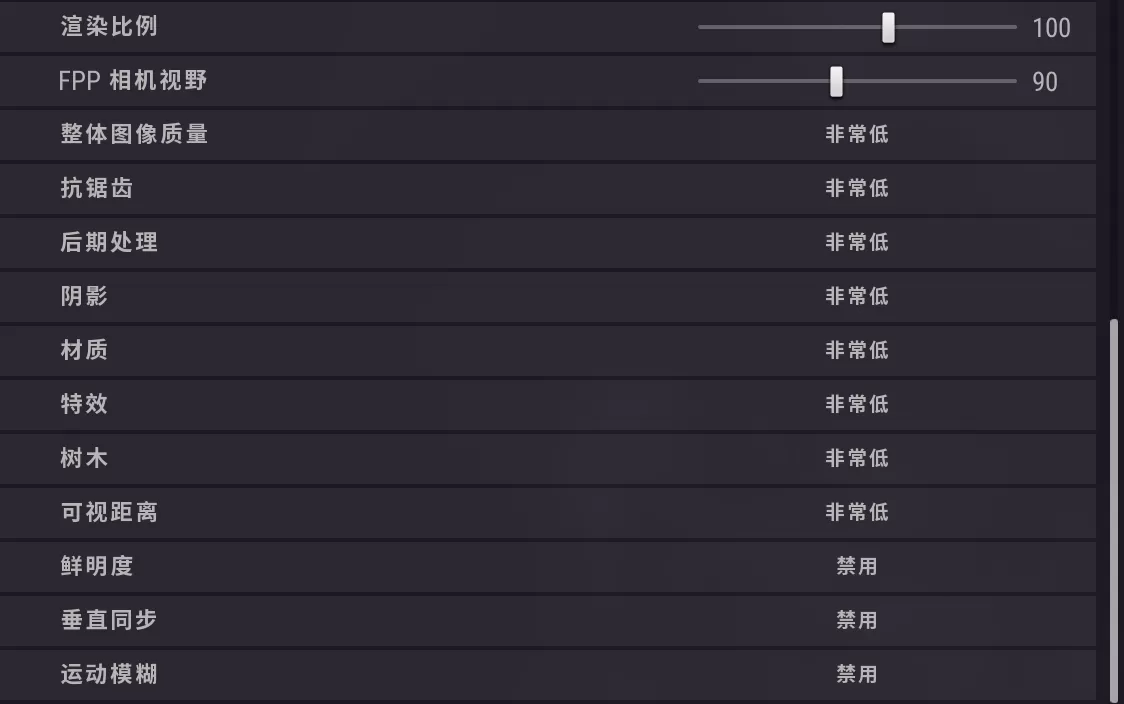Change the 抗锯齿 setting value
The image size is (1124, 704).
(x=857, y=188)
